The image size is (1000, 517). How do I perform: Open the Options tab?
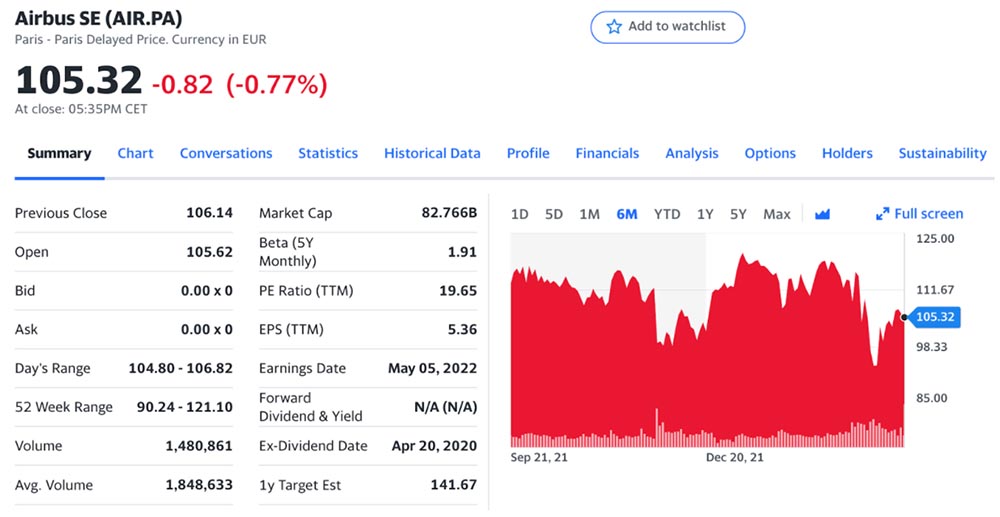tap(770, 154)
